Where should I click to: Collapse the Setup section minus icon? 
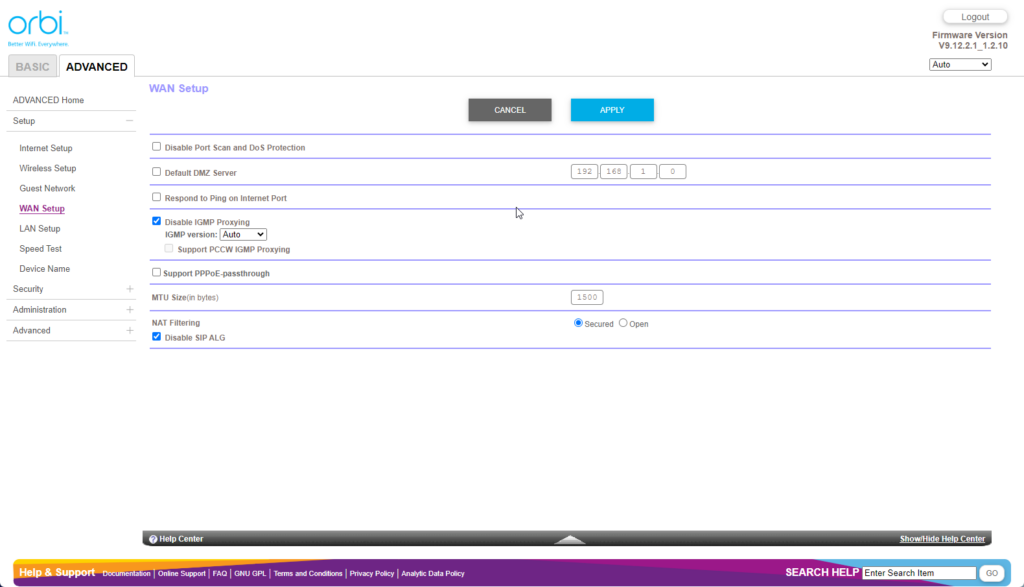(129, 121)
